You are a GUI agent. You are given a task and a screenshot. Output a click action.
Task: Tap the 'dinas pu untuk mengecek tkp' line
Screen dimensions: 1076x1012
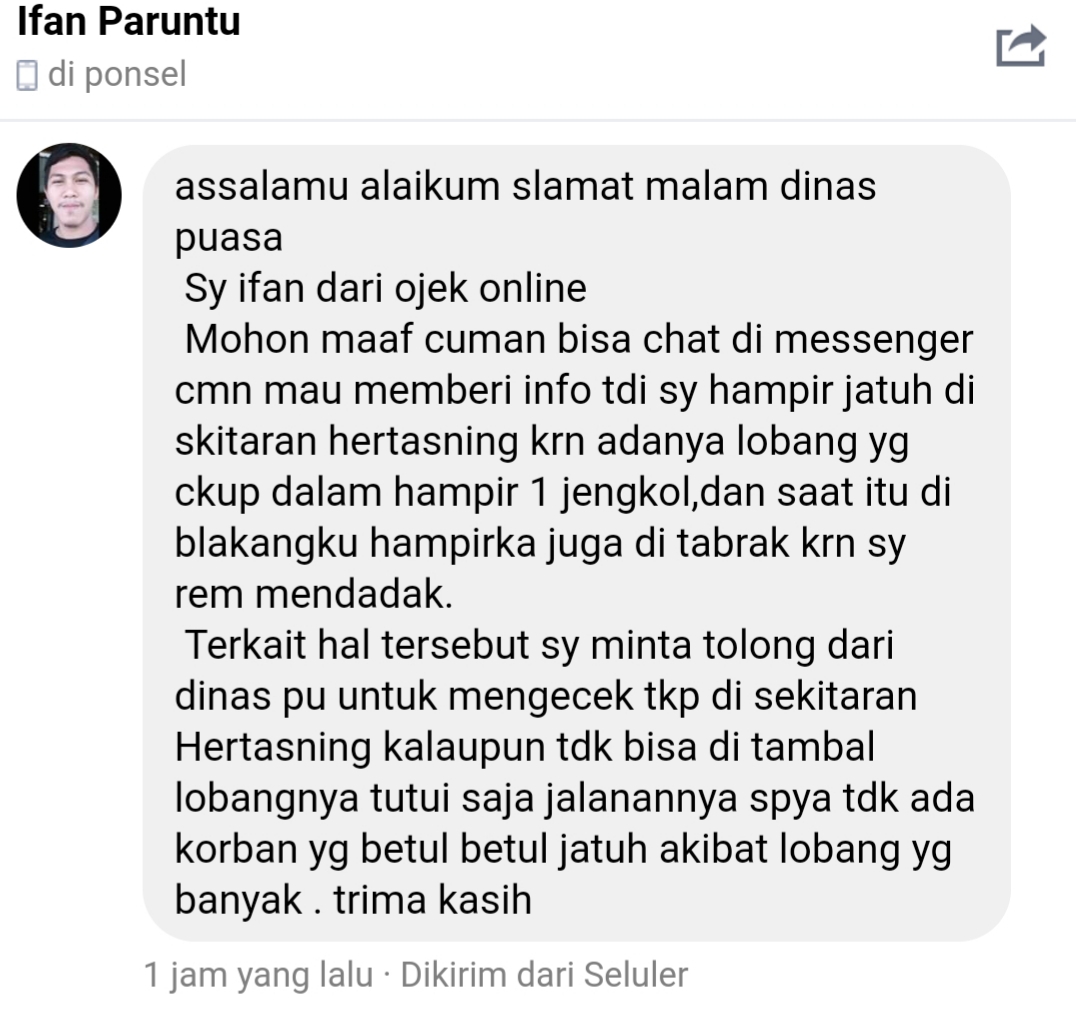[x=546, y=696]
